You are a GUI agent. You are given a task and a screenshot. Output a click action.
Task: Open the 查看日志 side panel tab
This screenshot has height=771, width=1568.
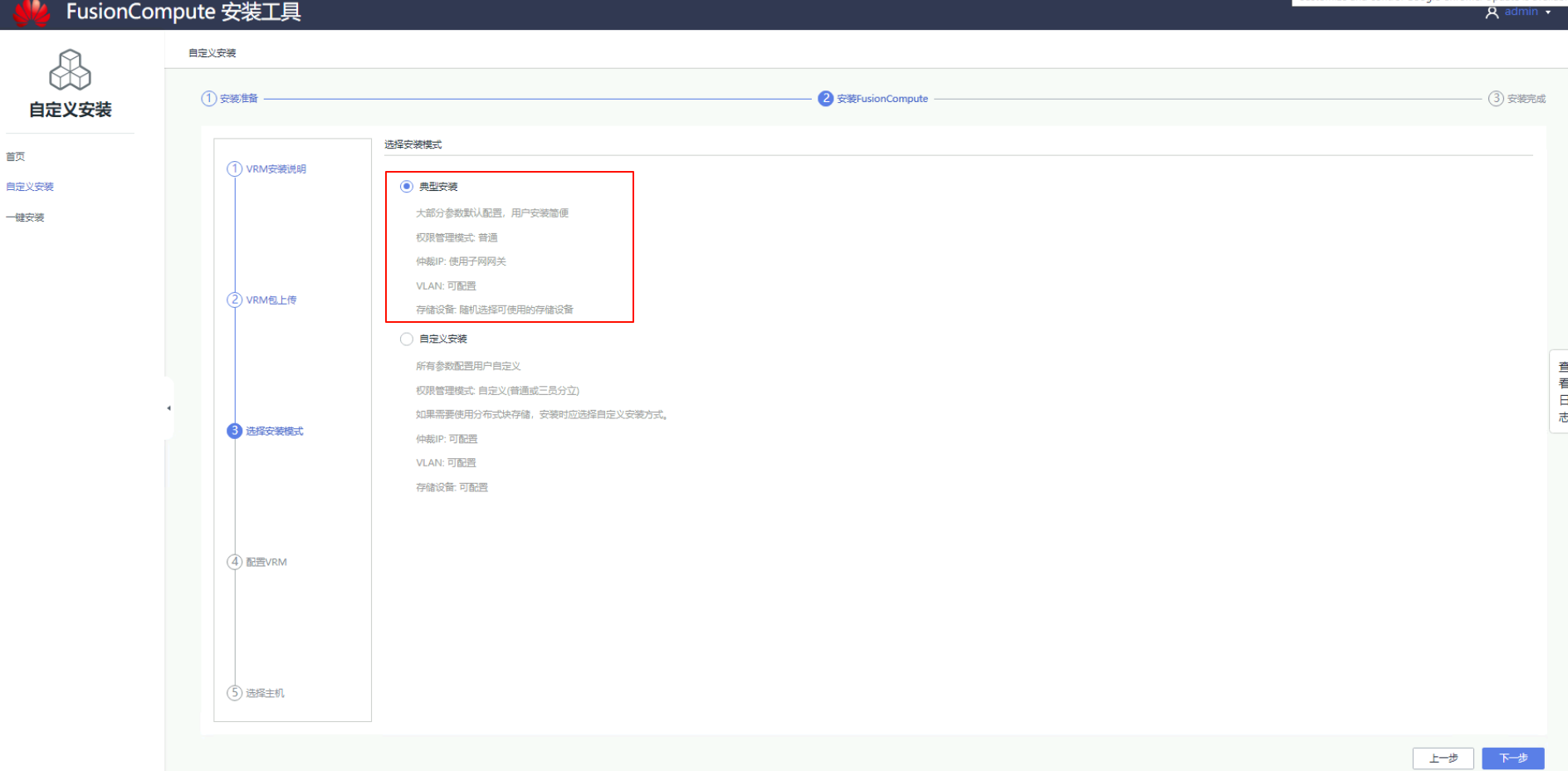tap(1561, 392)
